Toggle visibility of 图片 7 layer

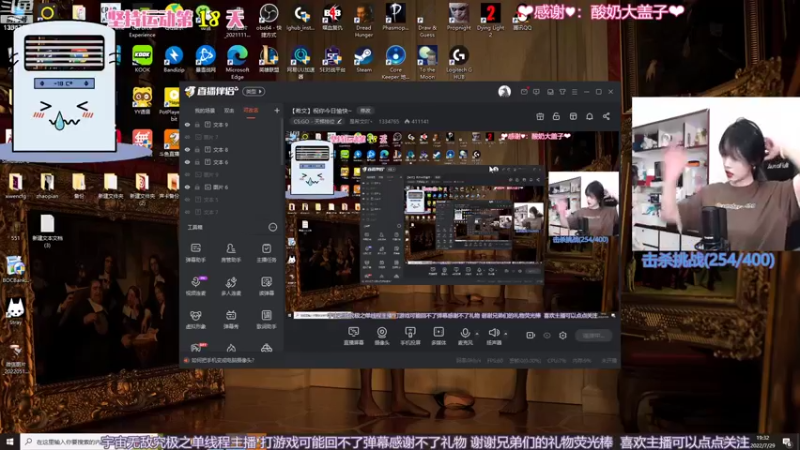(187, 137)
